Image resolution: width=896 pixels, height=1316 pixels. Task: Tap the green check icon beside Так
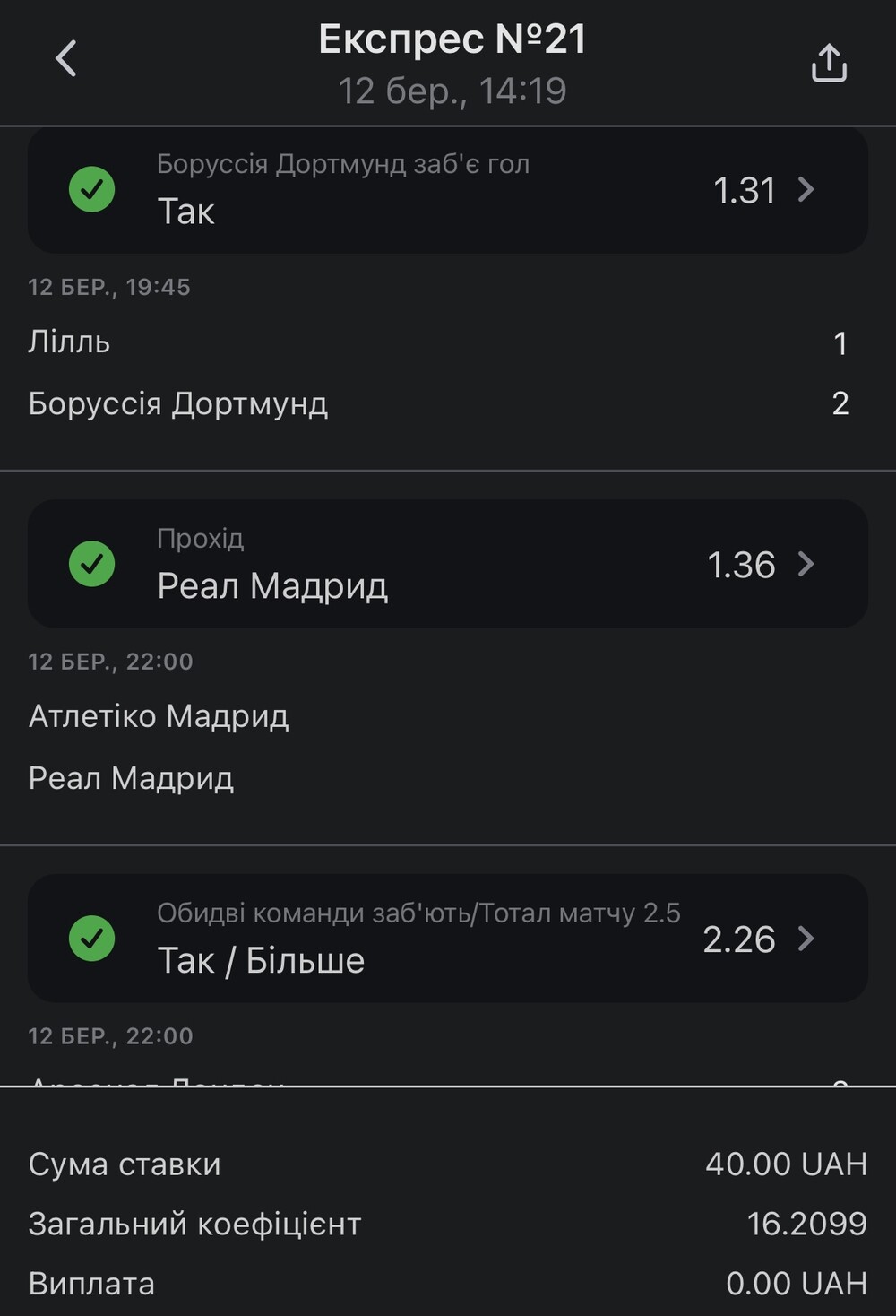click(x=92, y=189)
